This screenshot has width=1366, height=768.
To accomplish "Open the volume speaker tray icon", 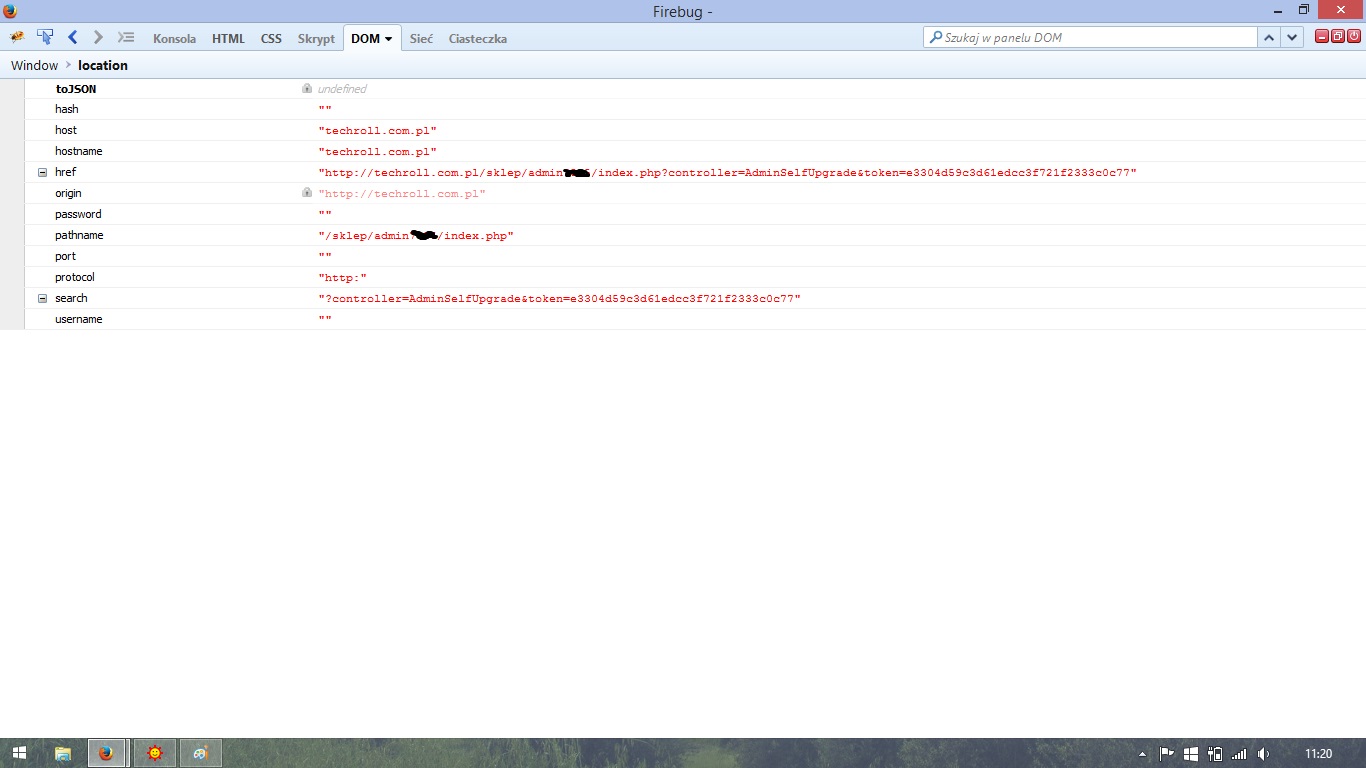I will point(1264,754).
